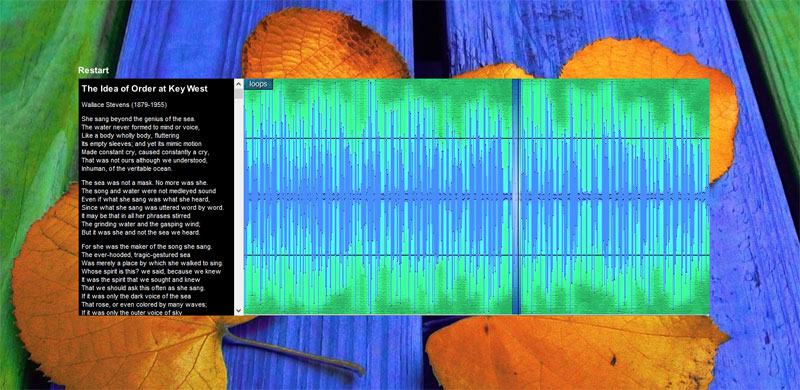
Task: Click the line "If it was only the outer voice of sky"
Action: 132,312
